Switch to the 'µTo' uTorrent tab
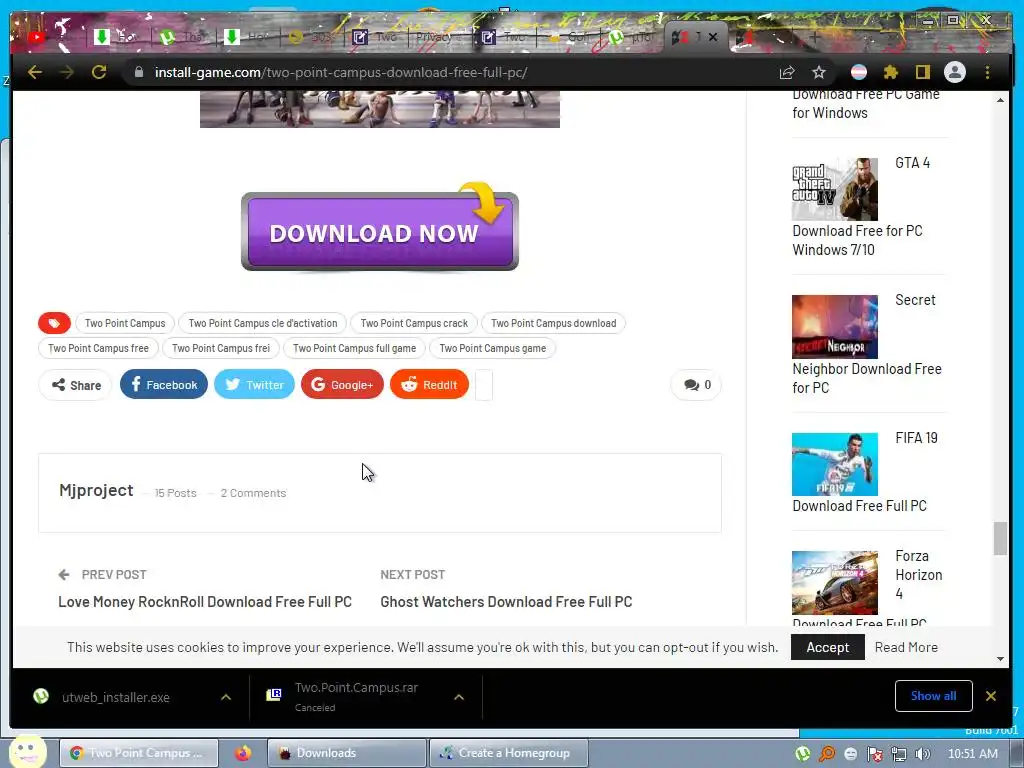 click(x=632, y=37)
